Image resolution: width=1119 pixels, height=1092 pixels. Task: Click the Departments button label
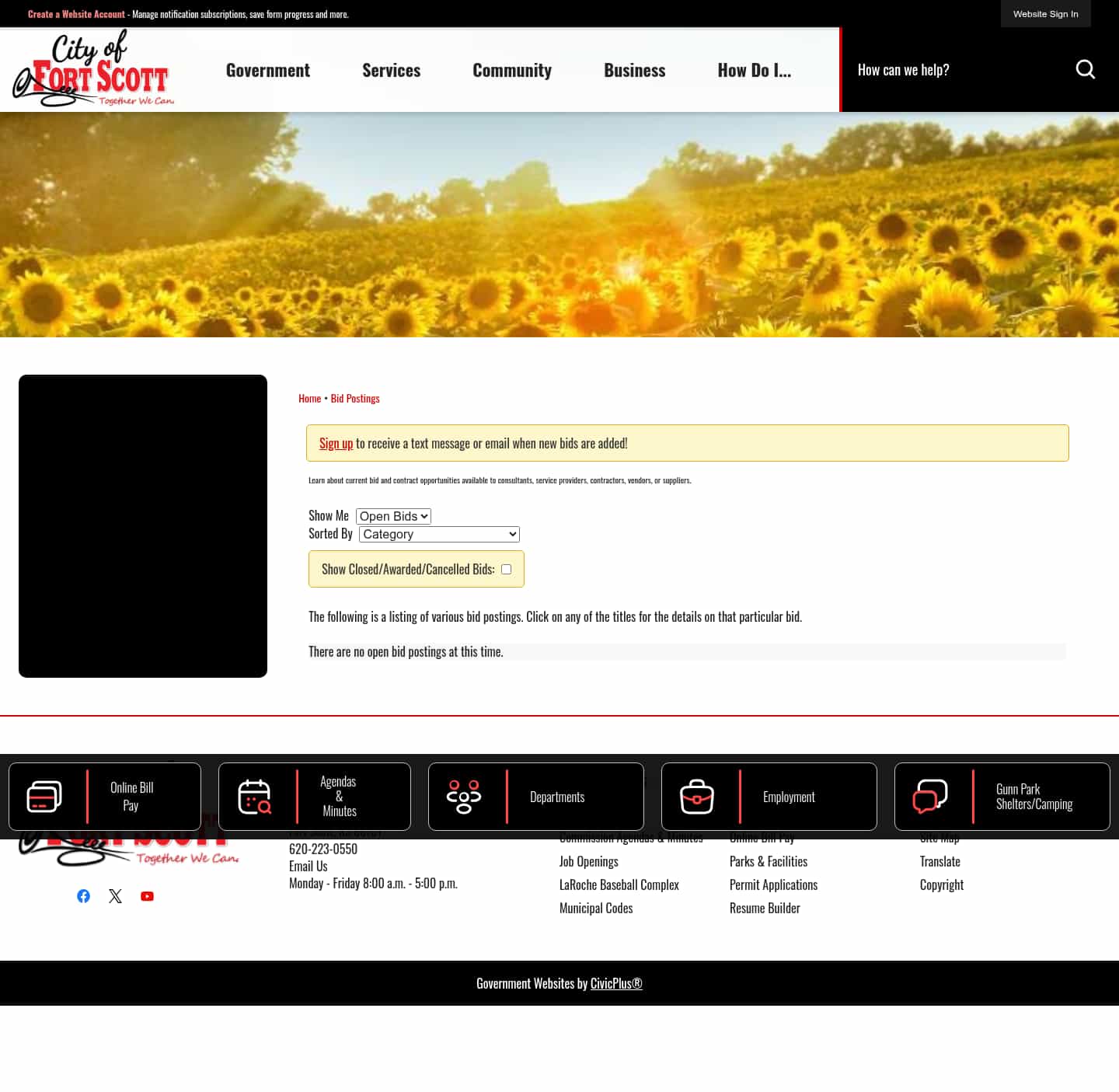click(557, 797)
